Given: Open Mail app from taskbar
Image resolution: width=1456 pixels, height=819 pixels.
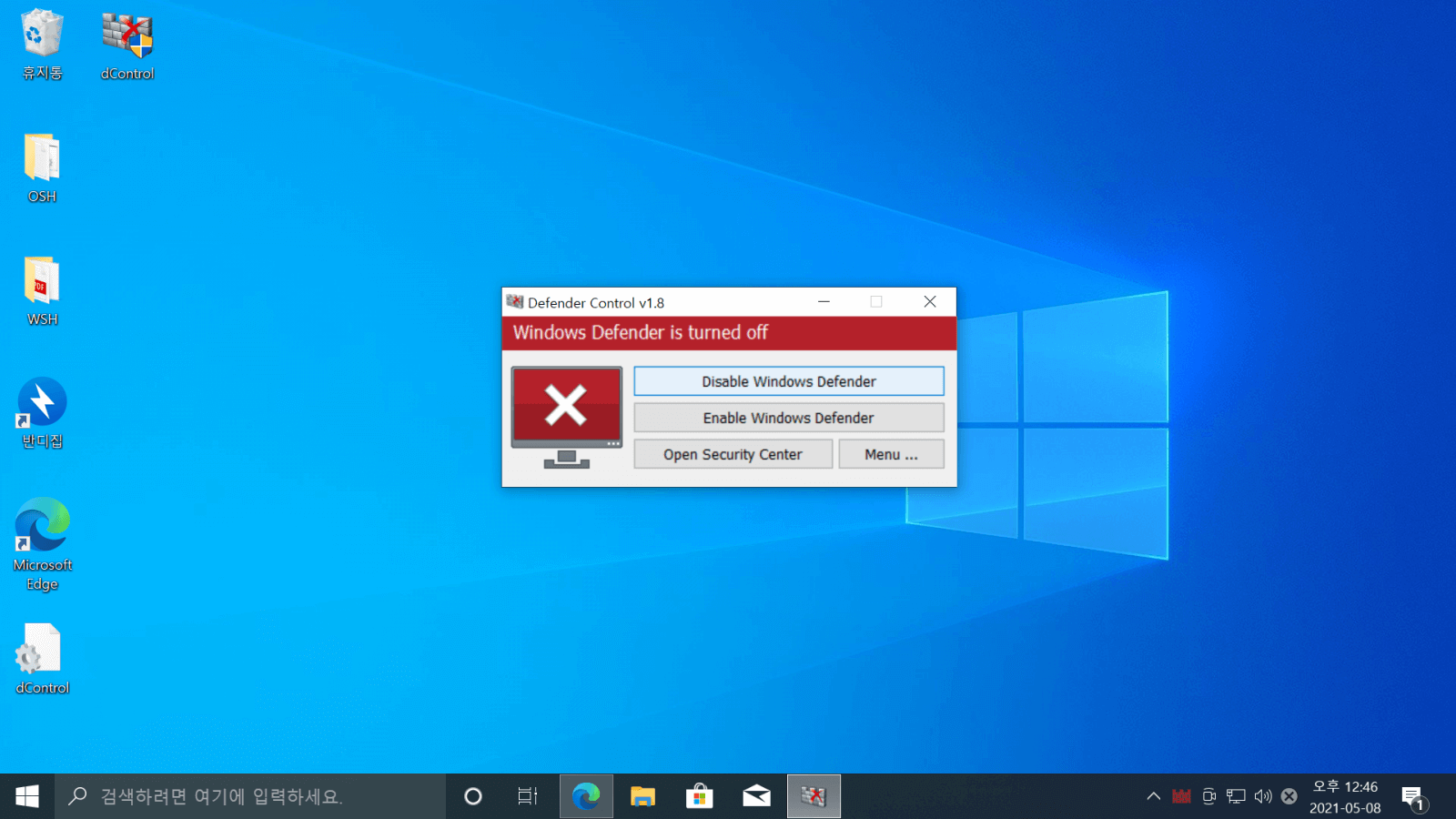Looking at the screenshot, I should pyautogui.click(x=756, y=796).
